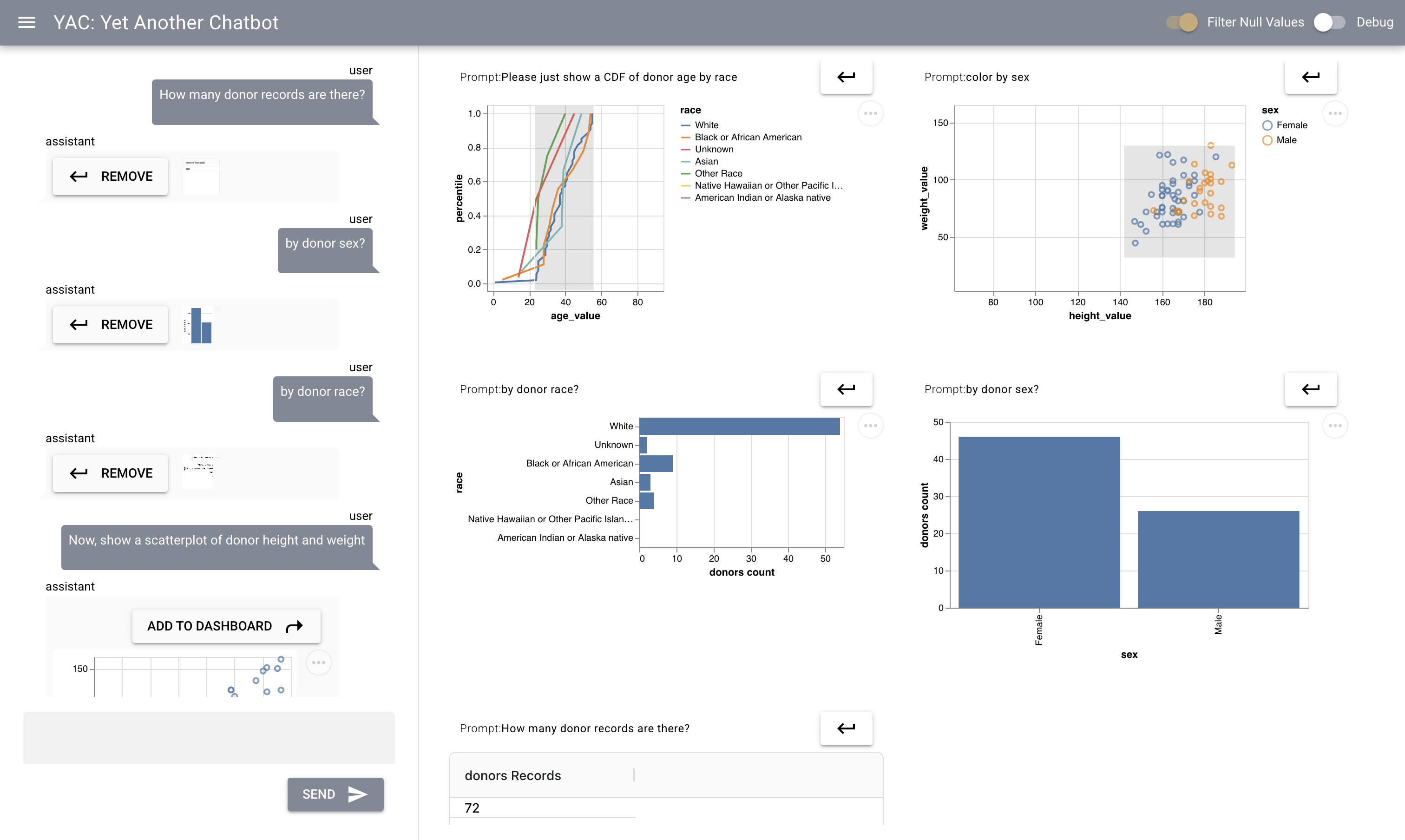Click return arrow on color by sex chart
1405x840 pixels.
pyautogui.click(x=1311, y=77)
